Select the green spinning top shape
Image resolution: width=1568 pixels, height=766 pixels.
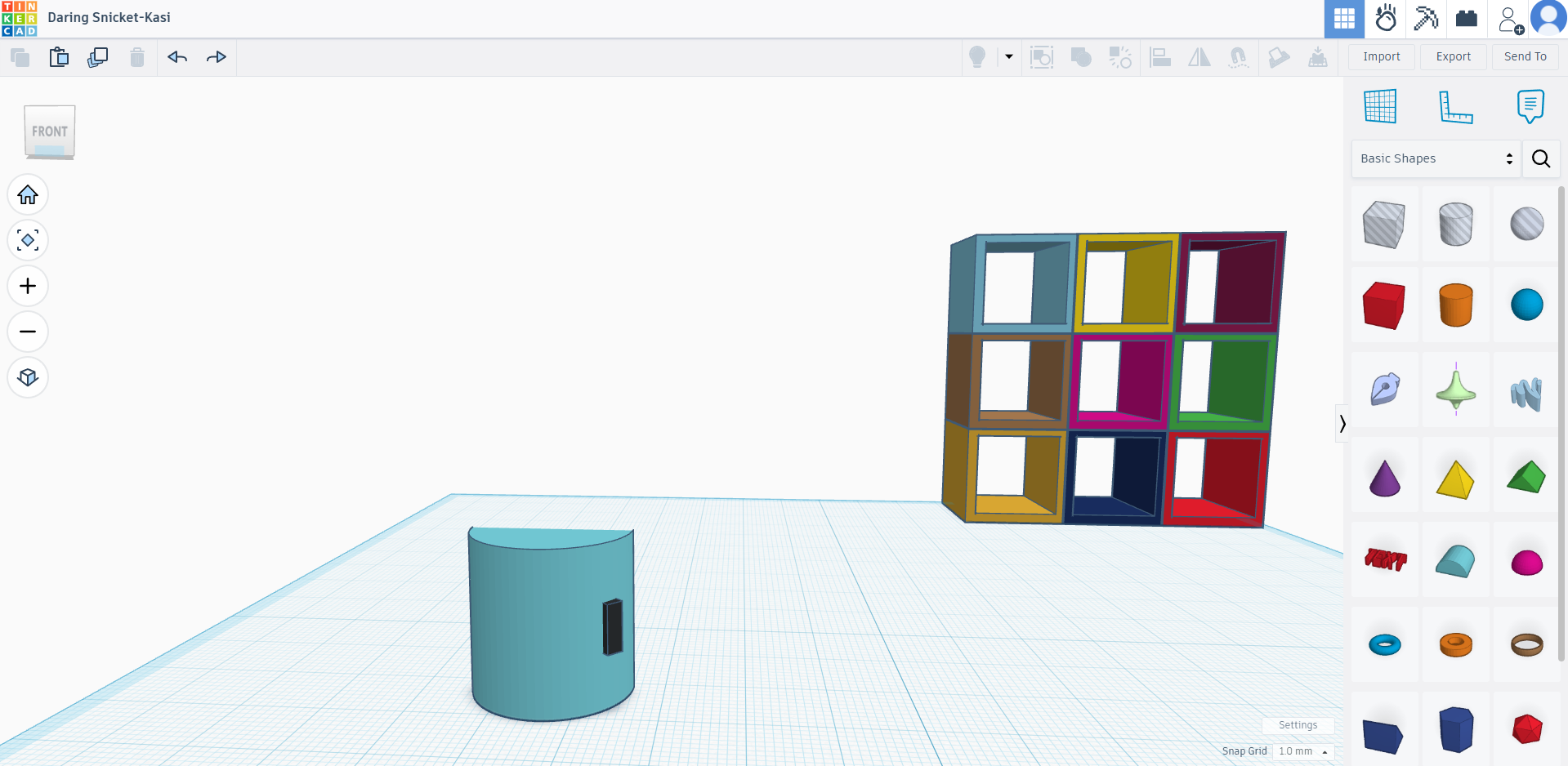tap(1456, 390)
